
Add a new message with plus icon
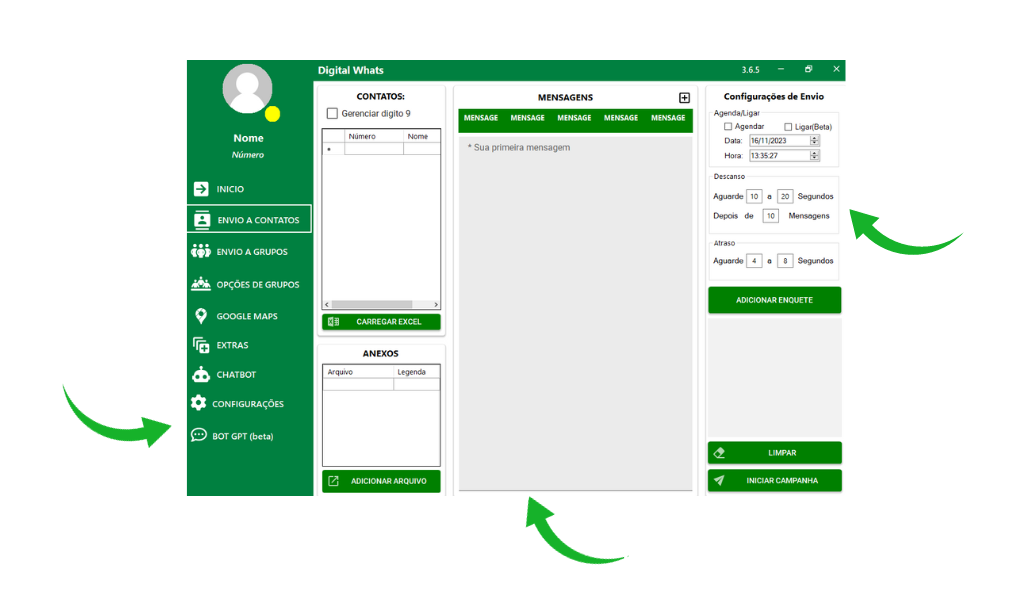tap(684, 98)
